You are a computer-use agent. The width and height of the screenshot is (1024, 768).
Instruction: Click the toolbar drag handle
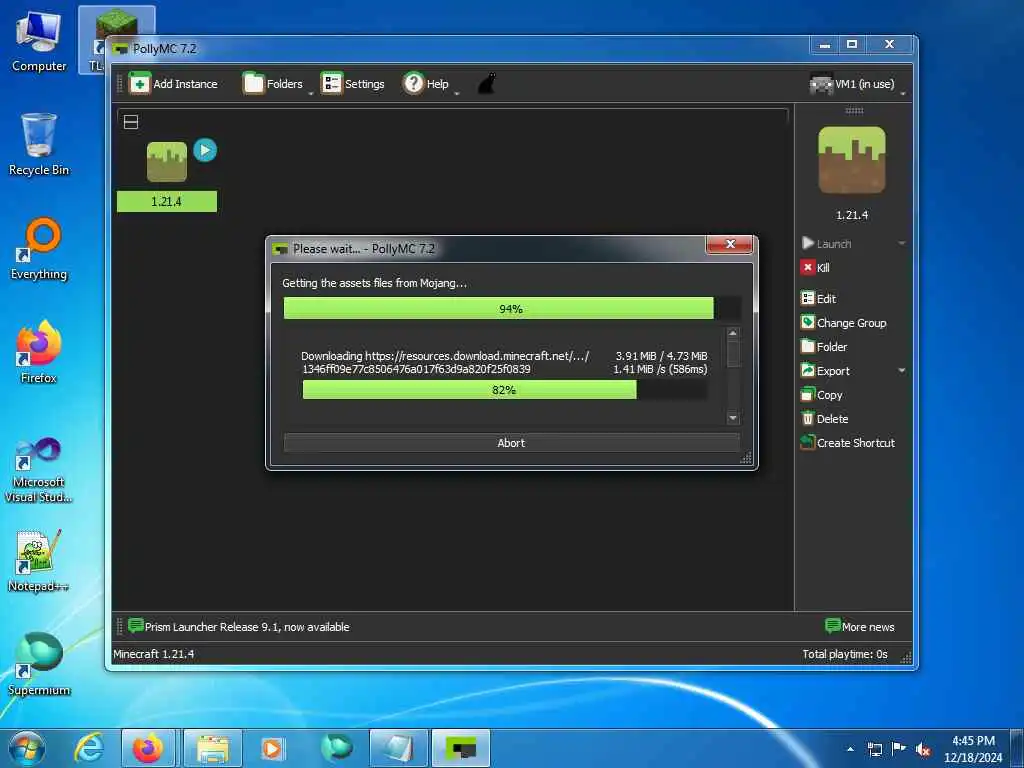[x=120, y=84]
